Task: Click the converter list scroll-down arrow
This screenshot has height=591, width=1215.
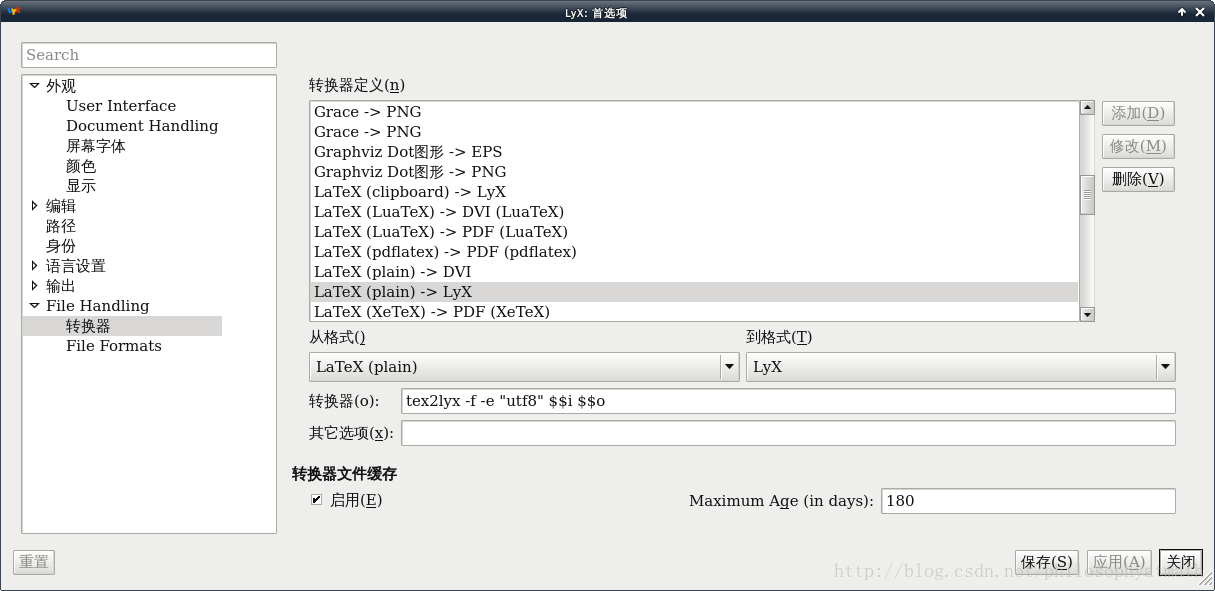Action: pyautogui.click(x=1087, y=314)
